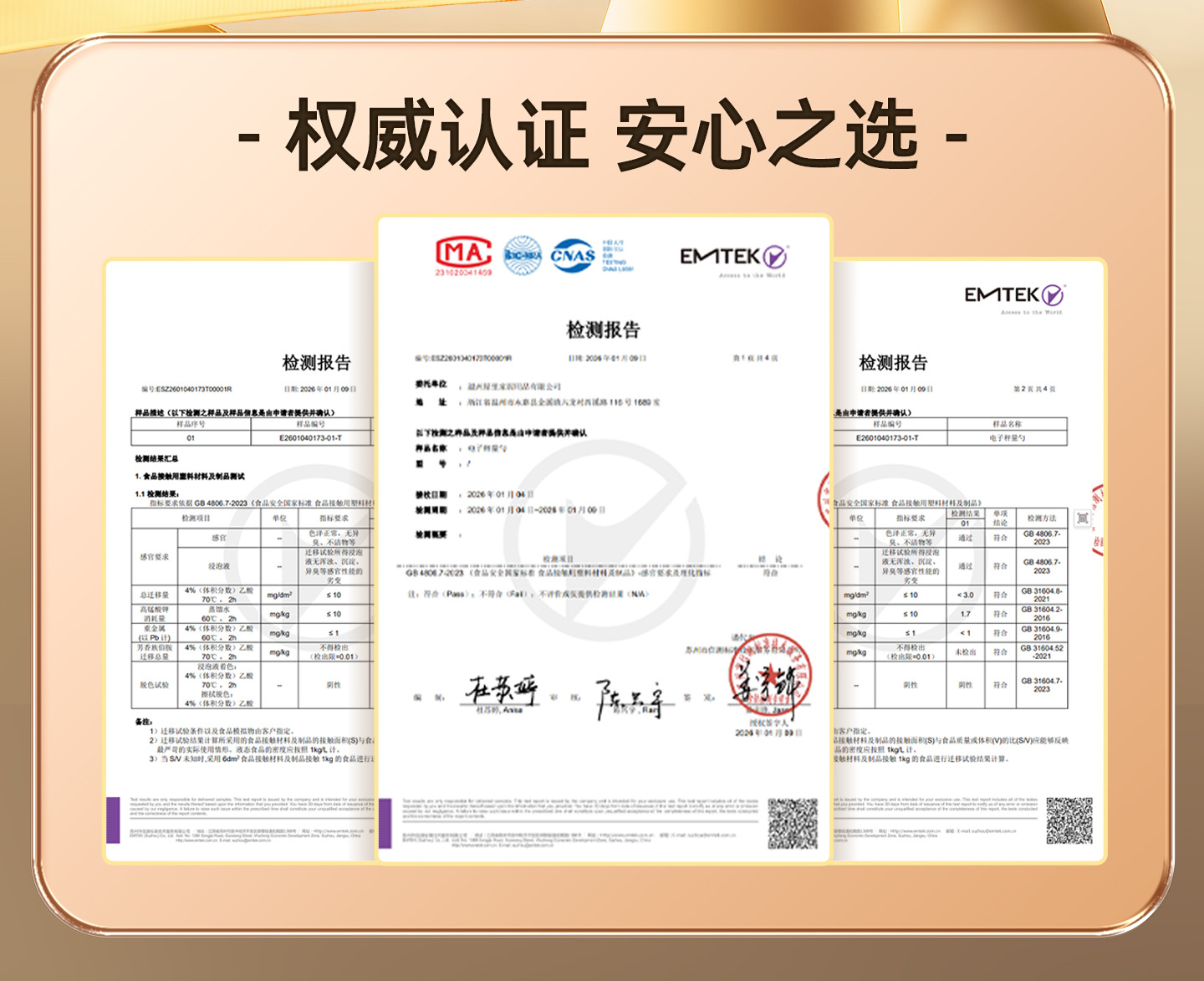Click the "结论" column header on the center report
The height and width of the screenshot is (981, 1204).
click(x=770, y=559)
